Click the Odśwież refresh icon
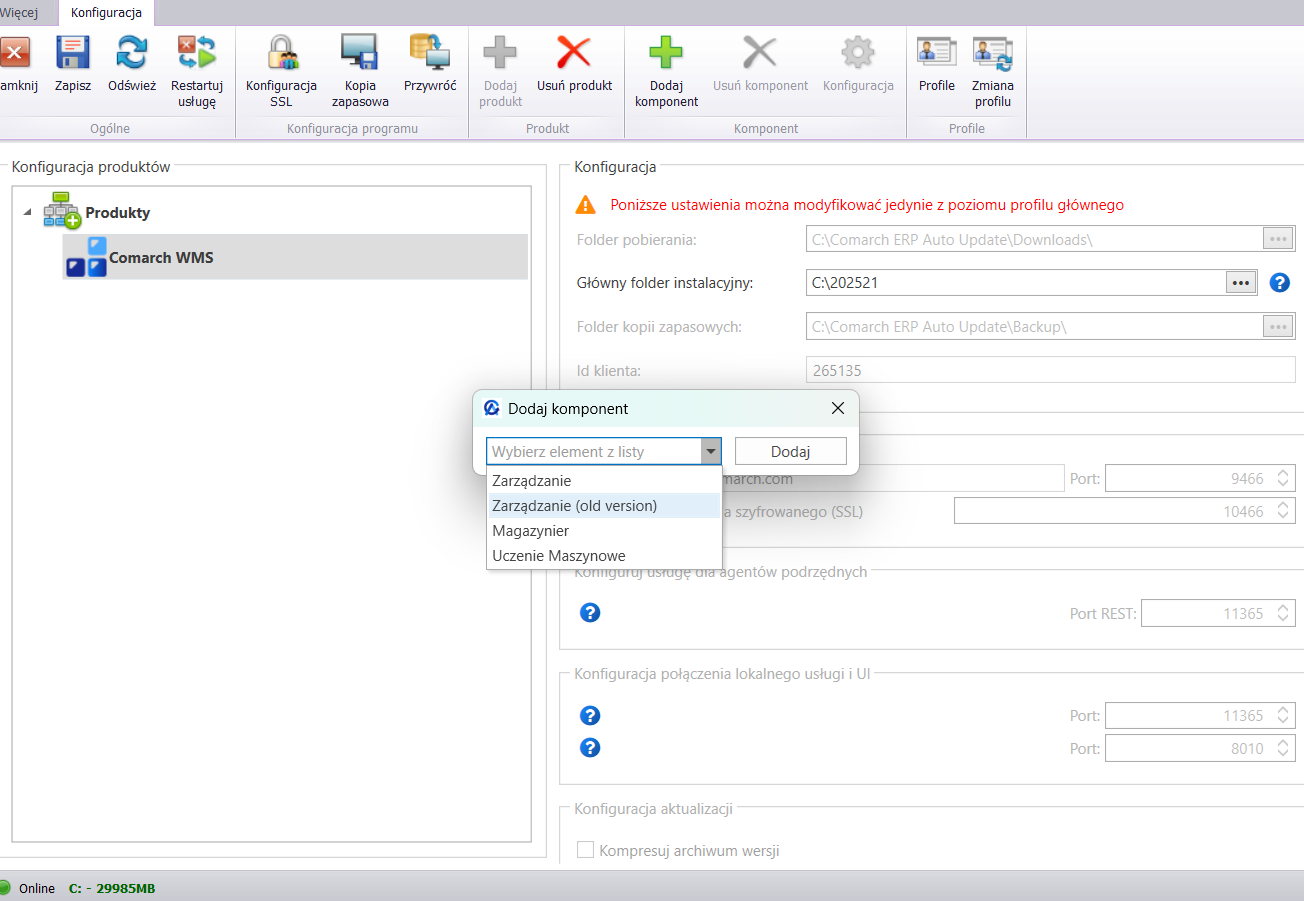This screenshot has height=901, width=1304. point(132,53)
